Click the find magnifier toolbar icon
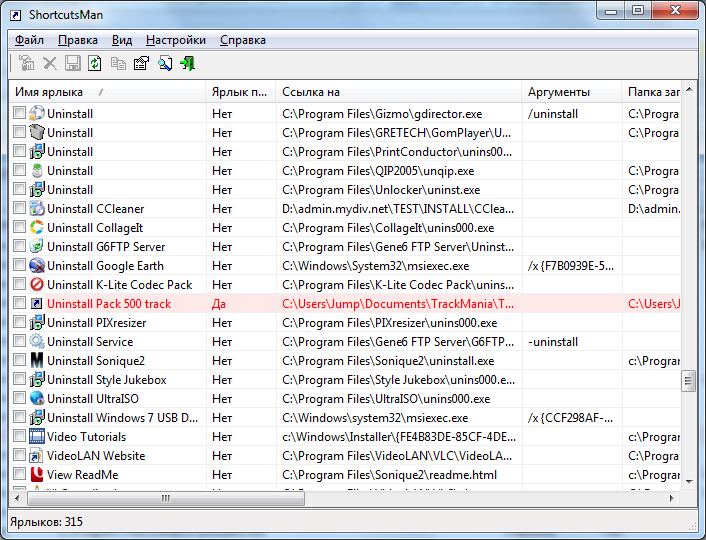Viewport: 706px width, 540px height. pos(165,63)
